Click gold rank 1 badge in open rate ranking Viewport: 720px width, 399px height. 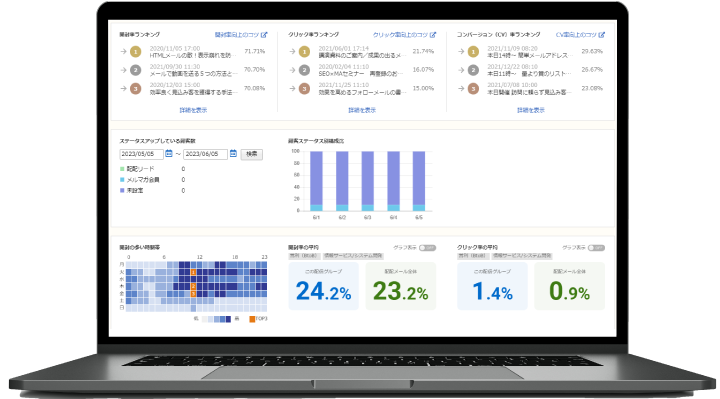pos(135,51)
